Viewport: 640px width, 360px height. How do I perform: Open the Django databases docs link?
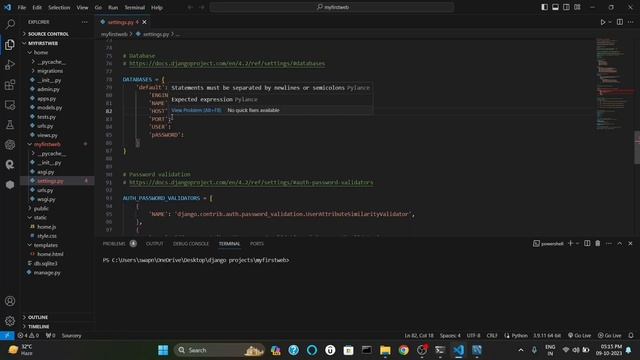(x=227, y=64)
